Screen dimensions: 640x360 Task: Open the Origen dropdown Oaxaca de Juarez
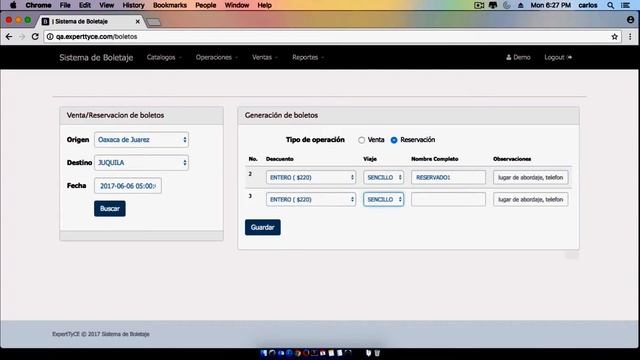(x=141, y=140)
